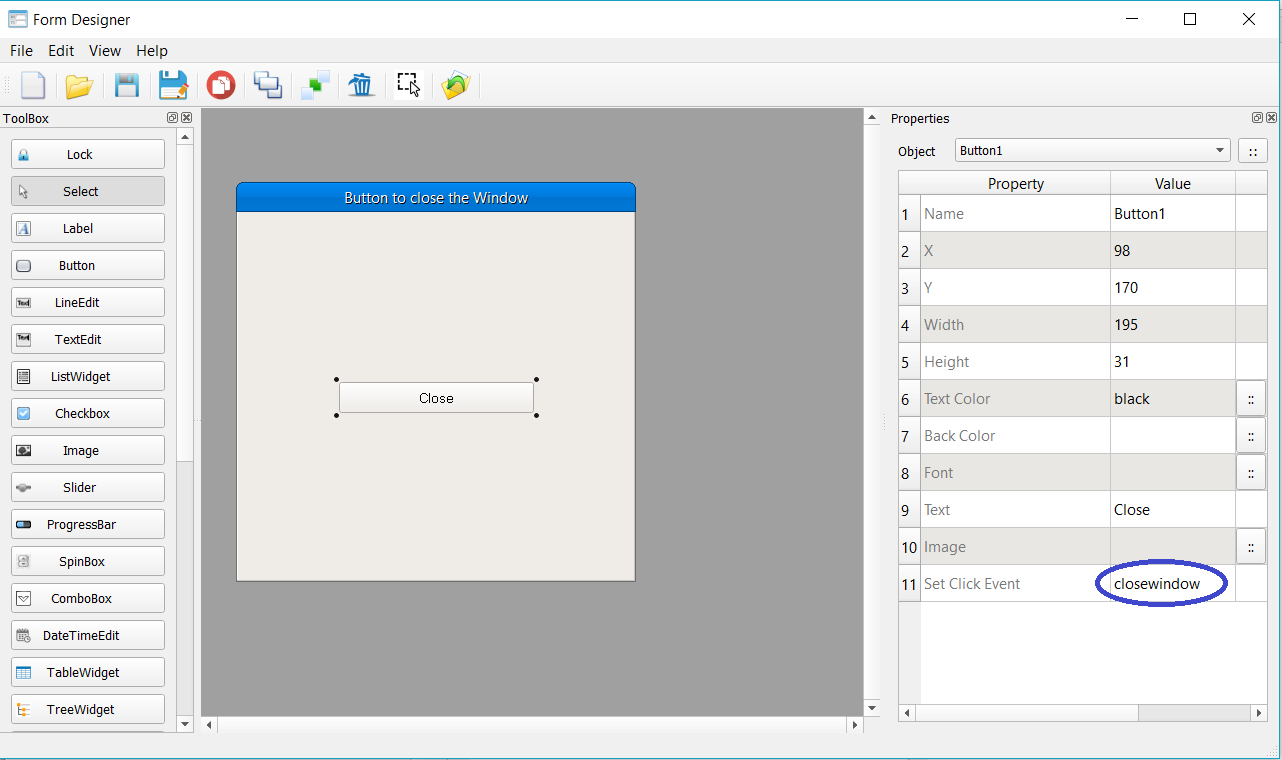
Task: Click the closewindow click event field
Action: tap(1162, 583)
